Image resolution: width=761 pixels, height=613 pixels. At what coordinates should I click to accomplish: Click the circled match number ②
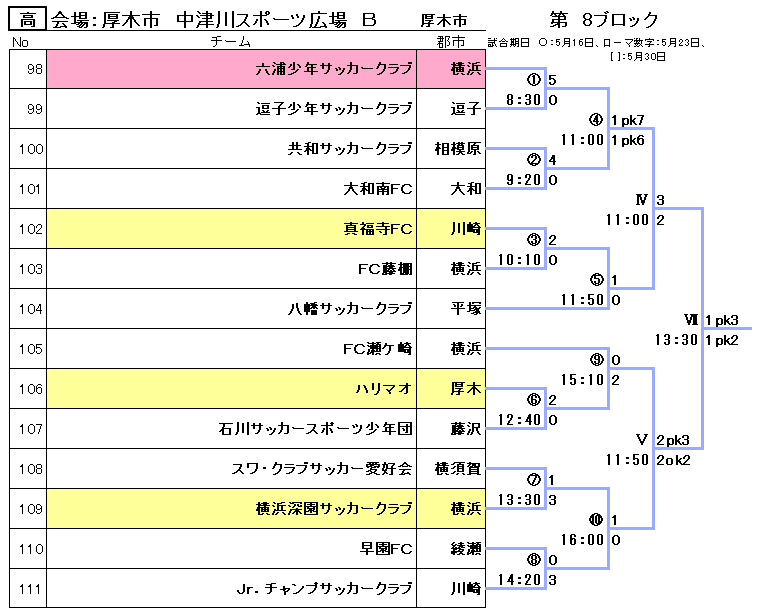[x=533, y=159]
